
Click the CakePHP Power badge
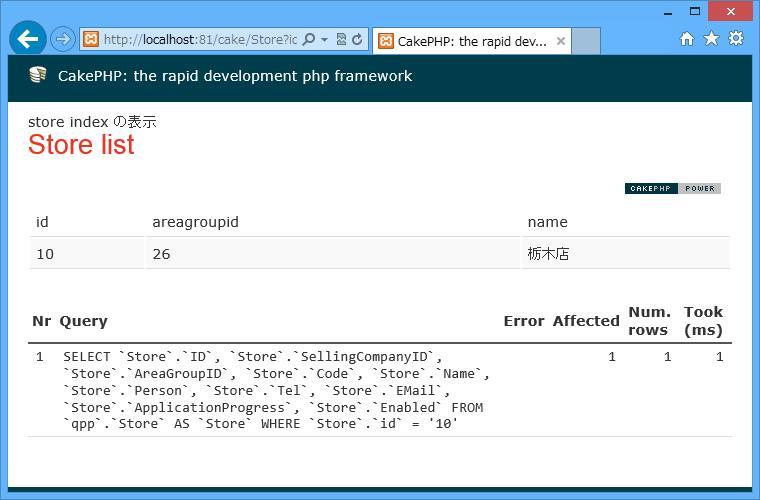(672, 188)
